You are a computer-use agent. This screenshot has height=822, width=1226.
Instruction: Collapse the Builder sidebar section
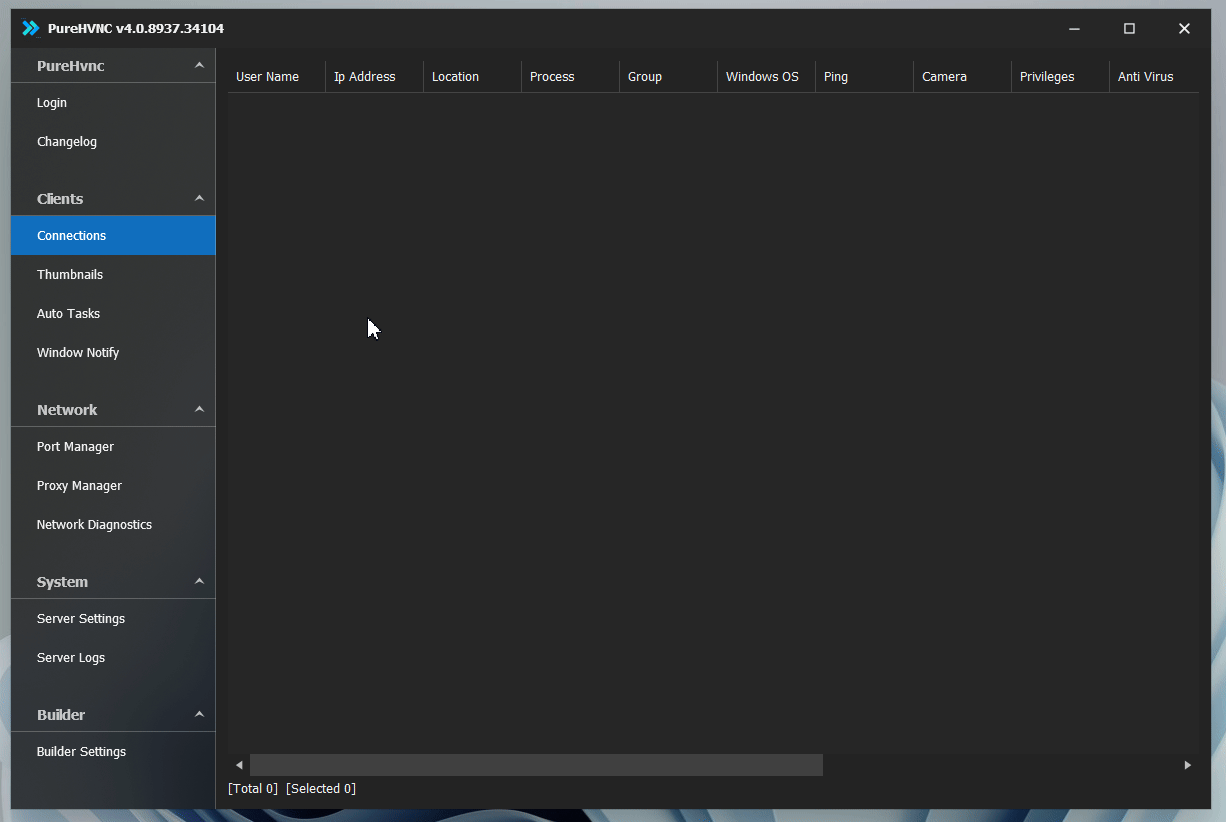coord(199,714)
